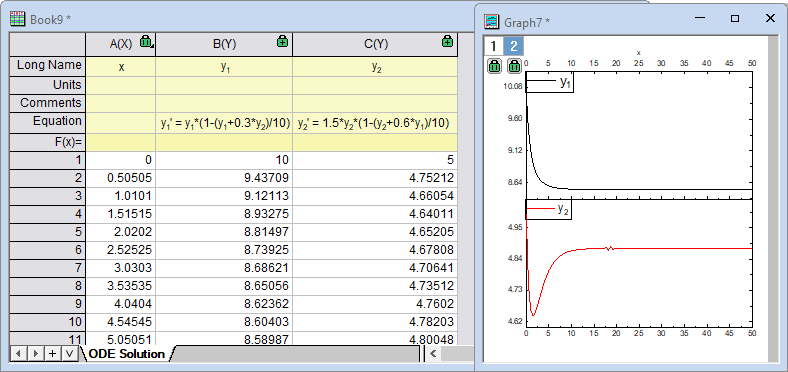788x372 pixels.
Task: Click the Long Name row label
Action: [48, 65]
